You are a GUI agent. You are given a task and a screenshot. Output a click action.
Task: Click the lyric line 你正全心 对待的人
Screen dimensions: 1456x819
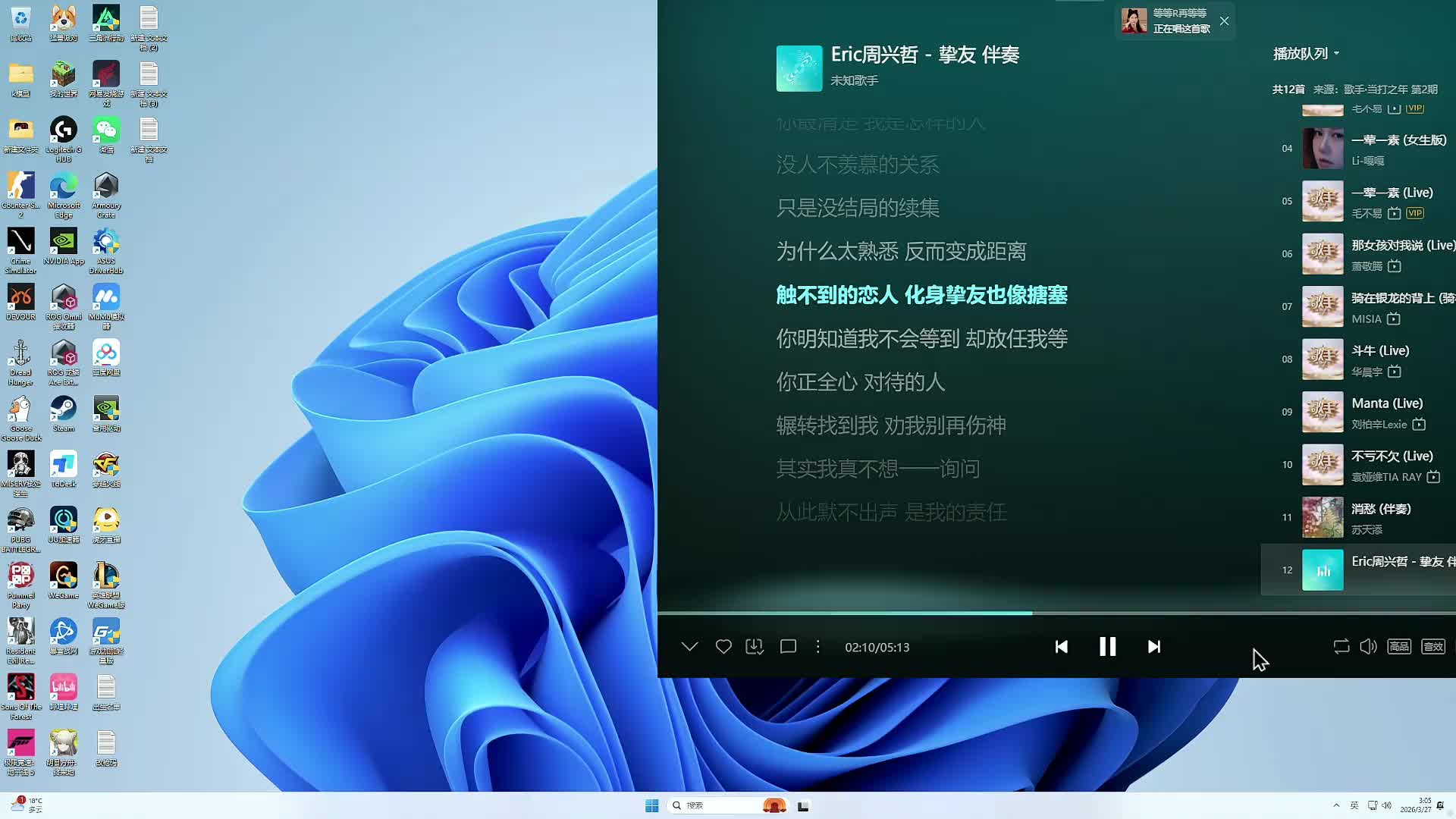860,381
